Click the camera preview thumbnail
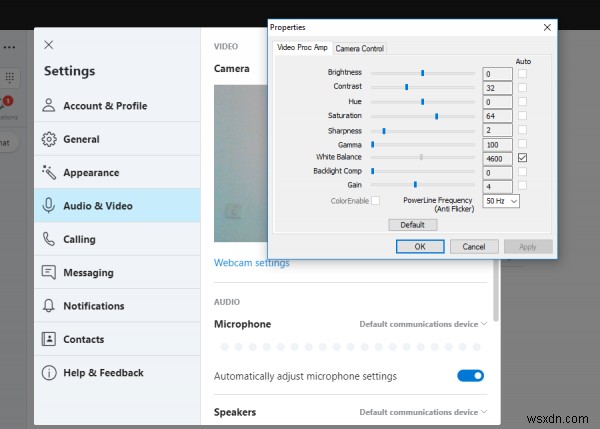 [x=241, y=163]
